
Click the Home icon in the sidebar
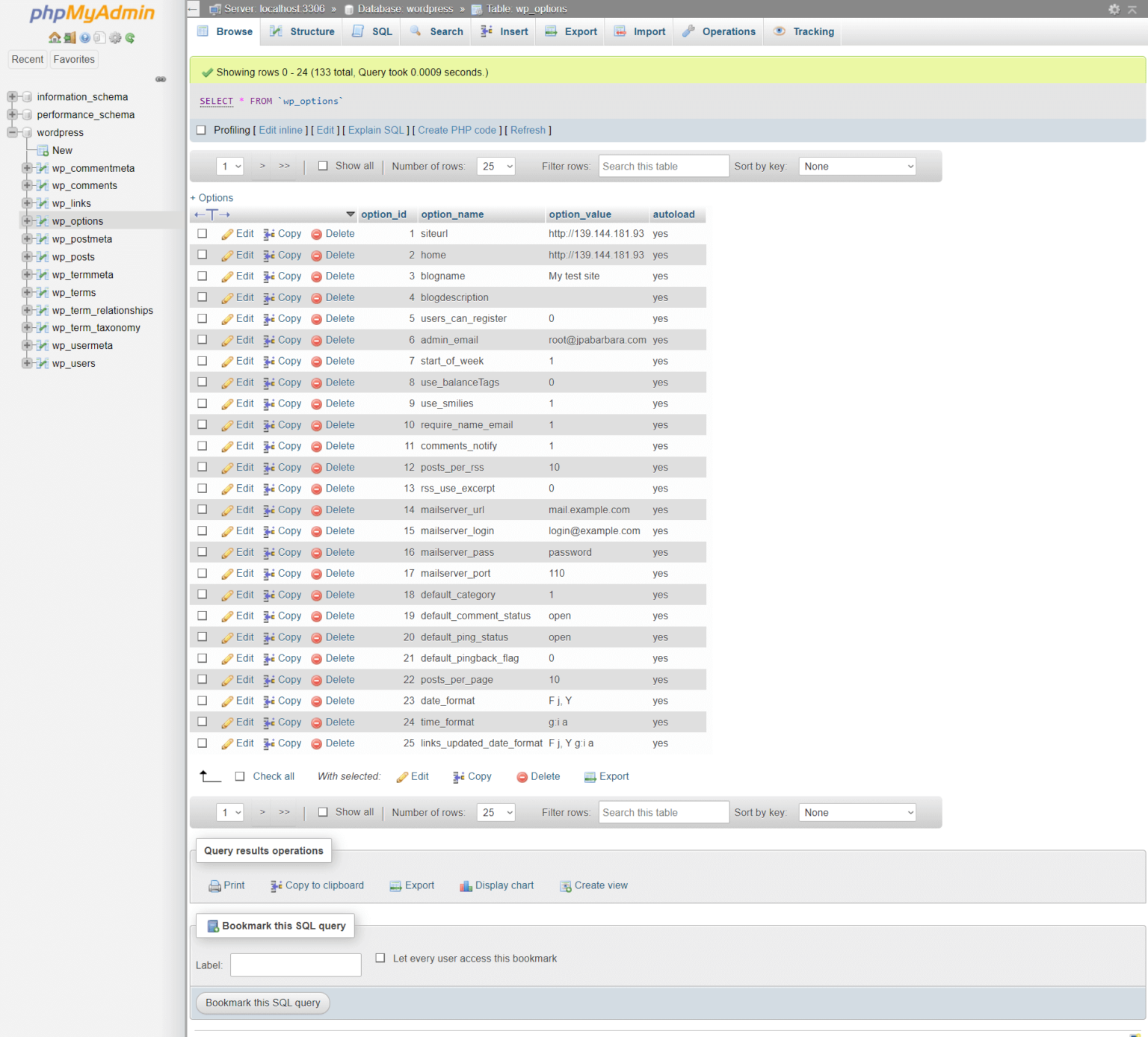click(x=54, y=38)
